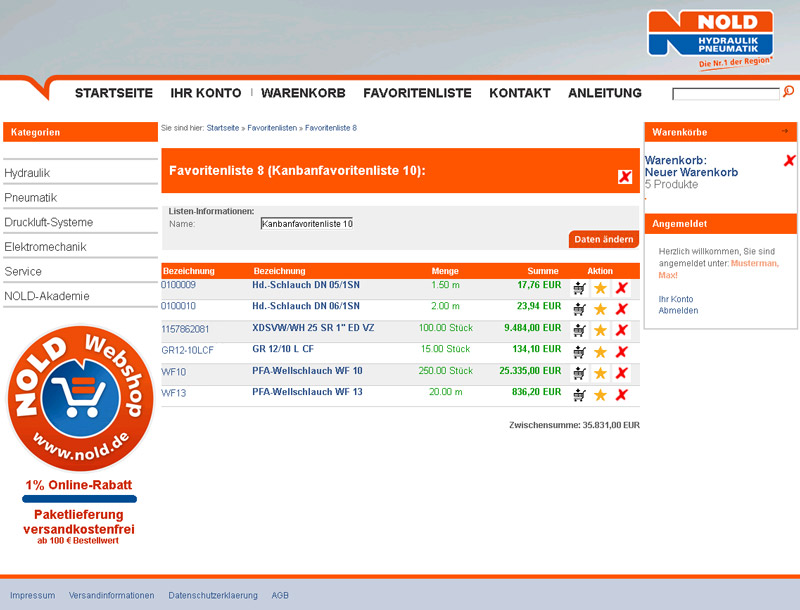The height and width of the screenshot is (610, 800).
Task: Click the search magnifier icon
Action: click(788, 91)
